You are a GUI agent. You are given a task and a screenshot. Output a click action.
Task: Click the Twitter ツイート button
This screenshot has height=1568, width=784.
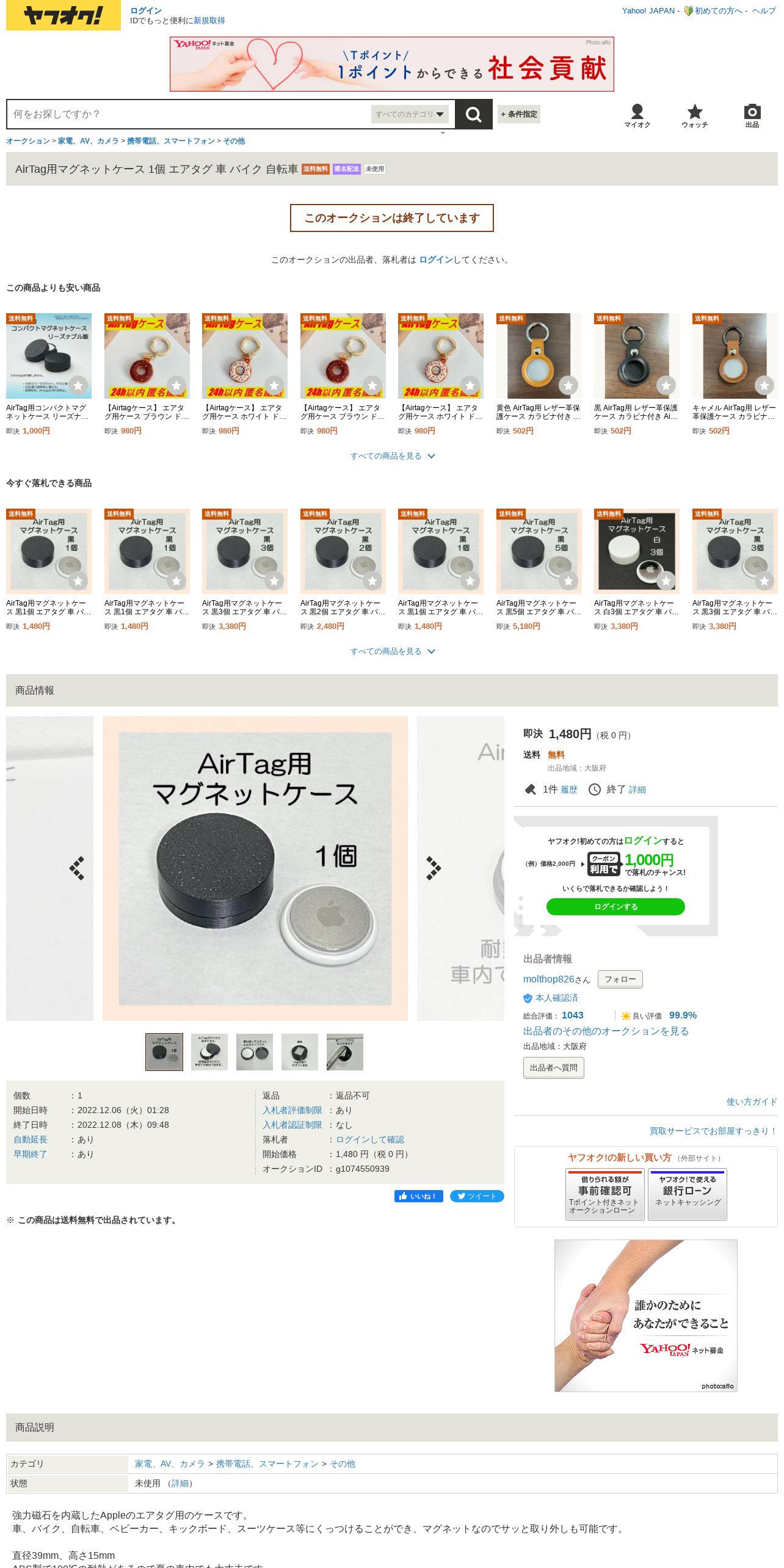pos(477,1196)
